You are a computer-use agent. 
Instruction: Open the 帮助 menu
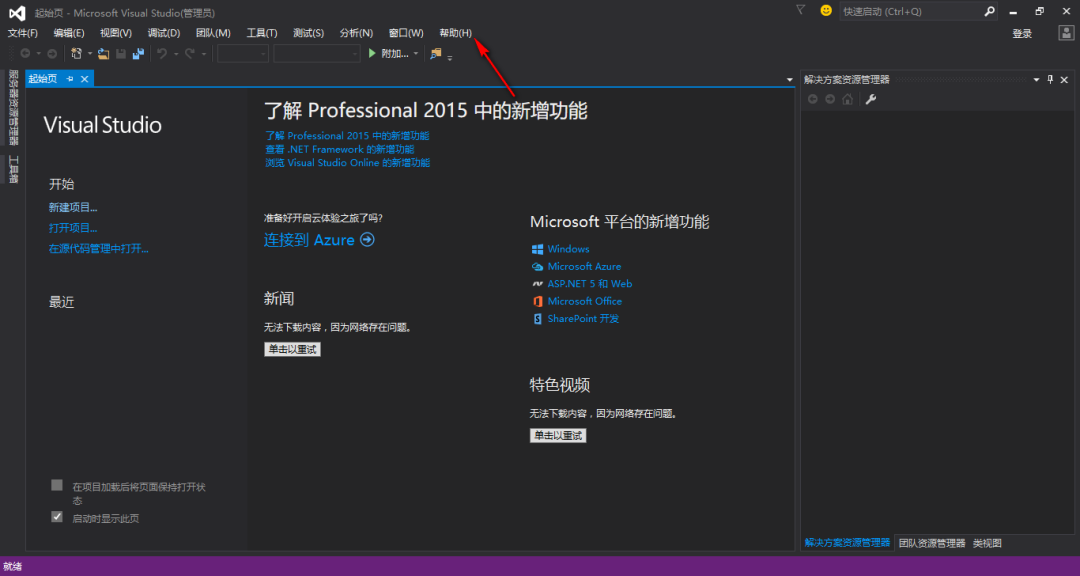coord(454,32)
